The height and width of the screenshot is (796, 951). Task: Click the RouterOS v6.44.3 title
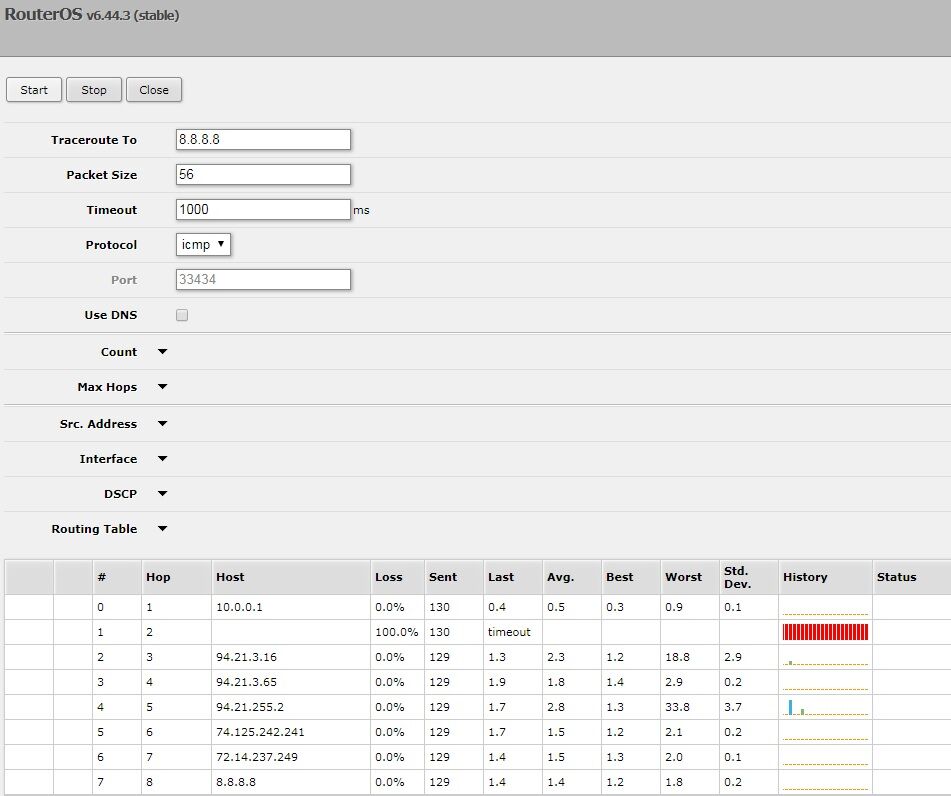tap(92, 15)
